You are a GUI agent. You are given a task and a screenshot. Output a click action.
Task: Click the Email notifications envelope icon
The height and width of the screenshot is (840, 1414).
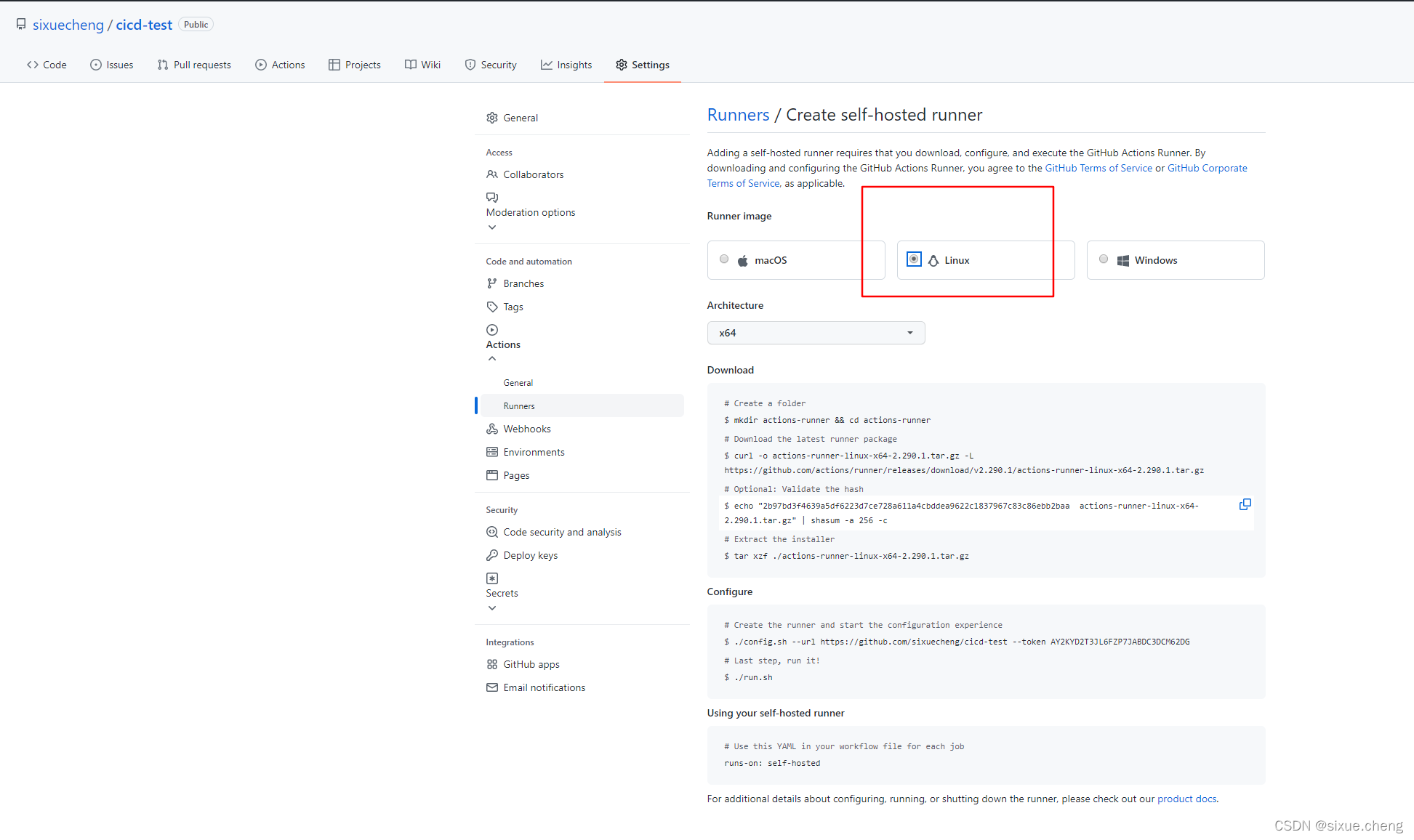492,687
